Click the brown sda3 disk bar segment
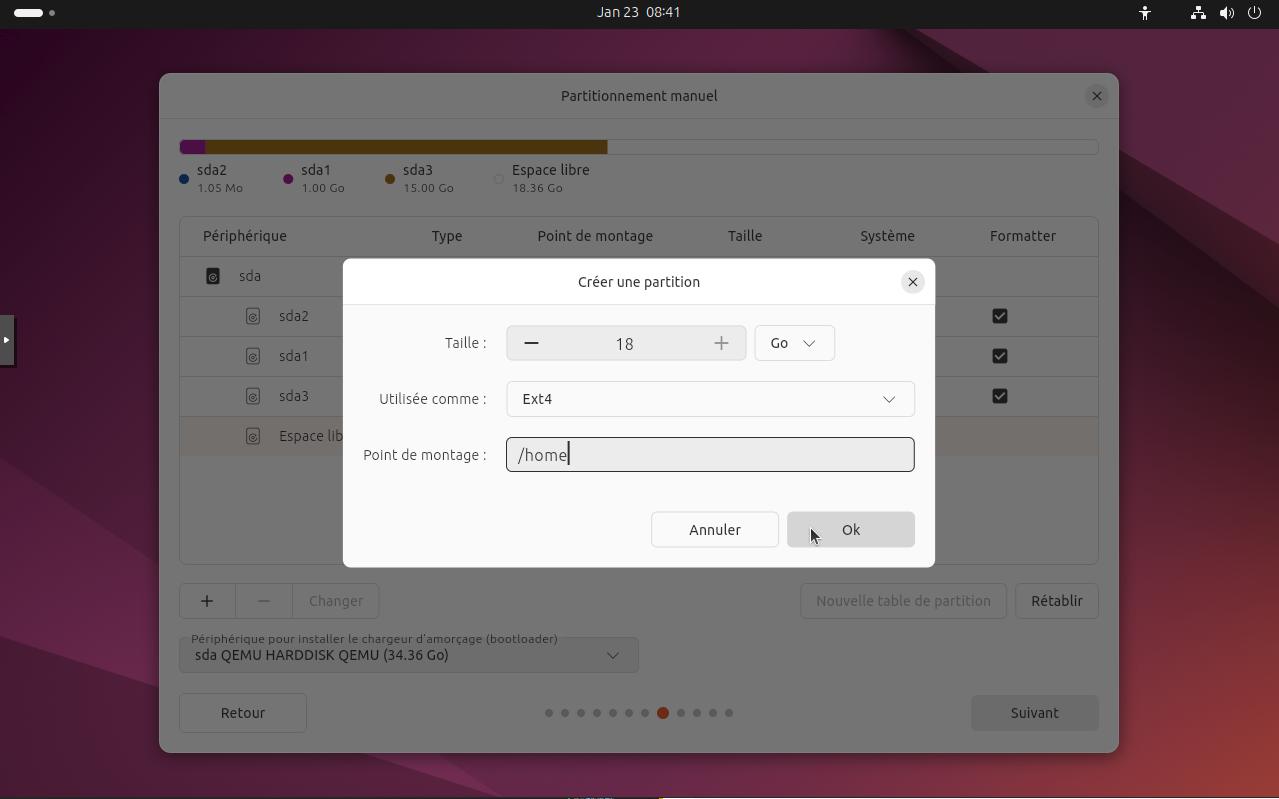The height and width of the screenshot is (799, 1279). (x=406, y=147)
